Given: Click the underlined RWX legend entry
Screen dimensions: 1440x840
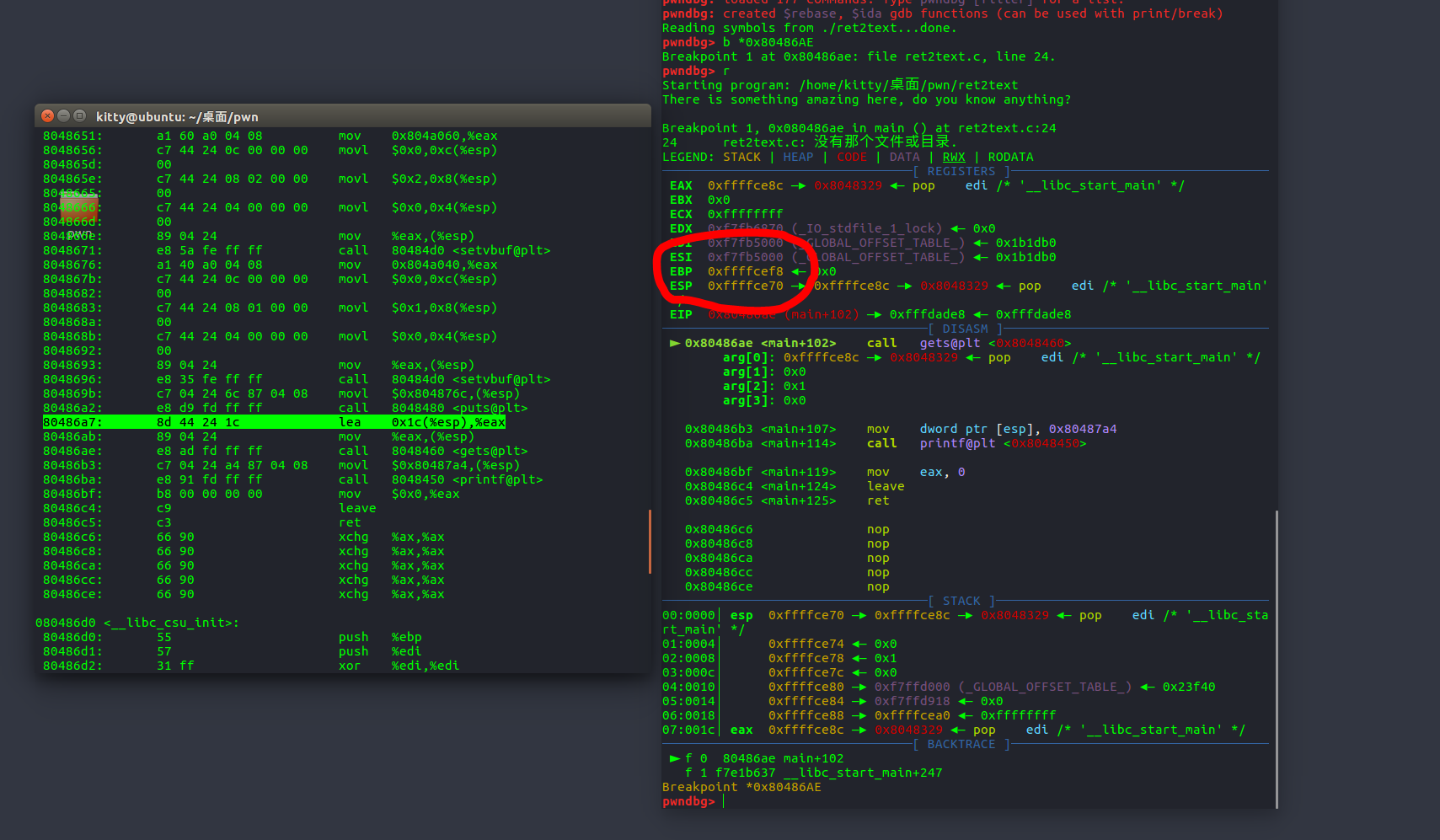Looking at the screenshot, I should coord(953,157).
